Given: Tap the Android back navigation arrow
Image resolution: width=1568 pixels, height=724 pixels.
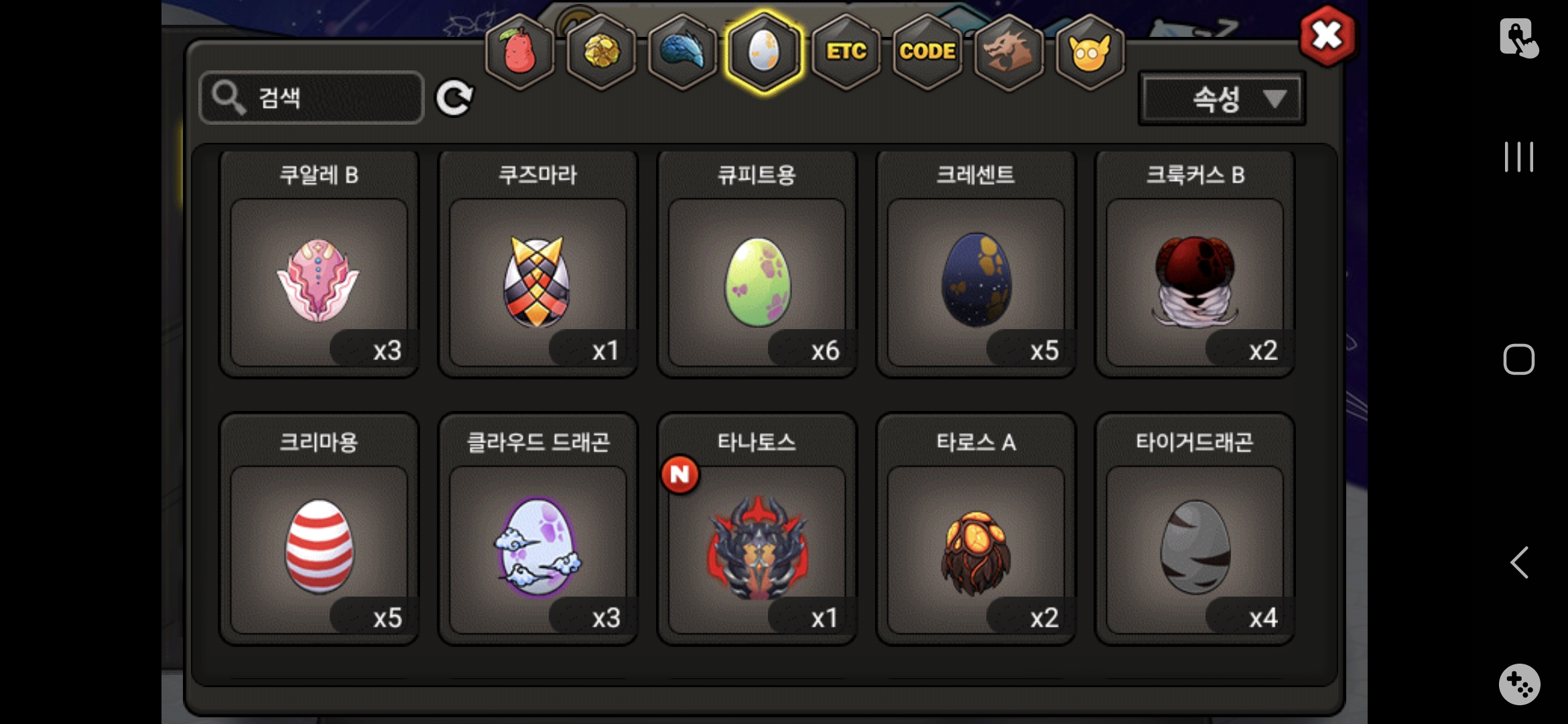Looking at the screenshot, I should pos(1519,562).
